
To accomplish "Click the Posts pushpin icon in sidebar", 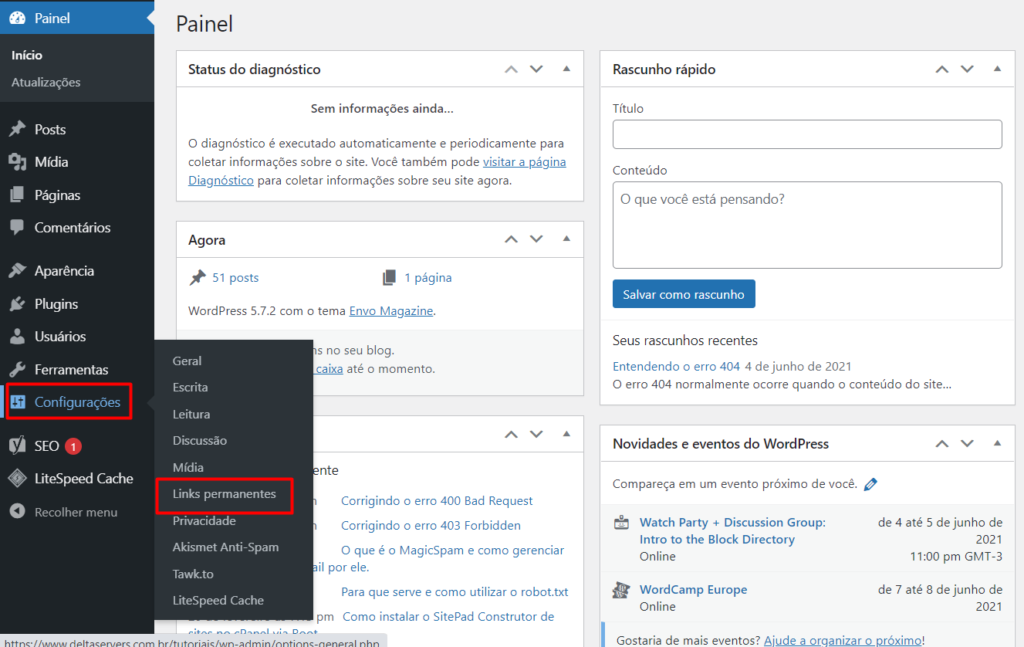I will (17, 129).
